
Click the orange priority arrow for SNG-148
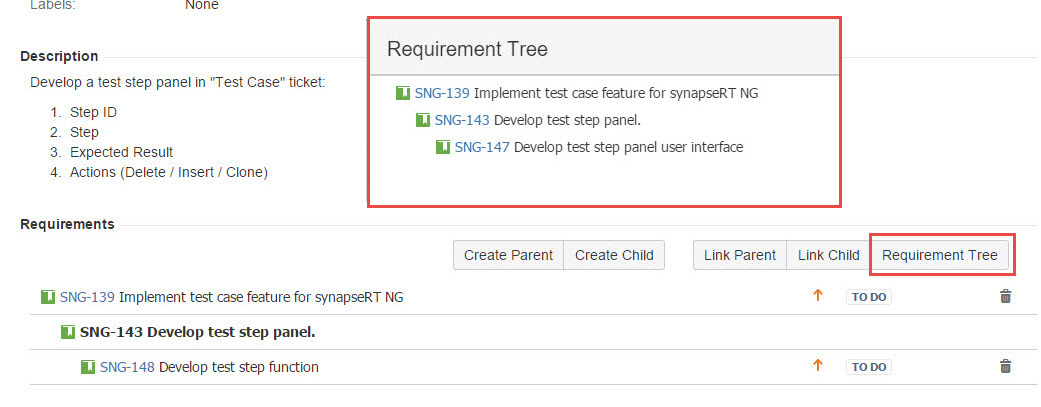pyautogui.click(x=817, y=366)
